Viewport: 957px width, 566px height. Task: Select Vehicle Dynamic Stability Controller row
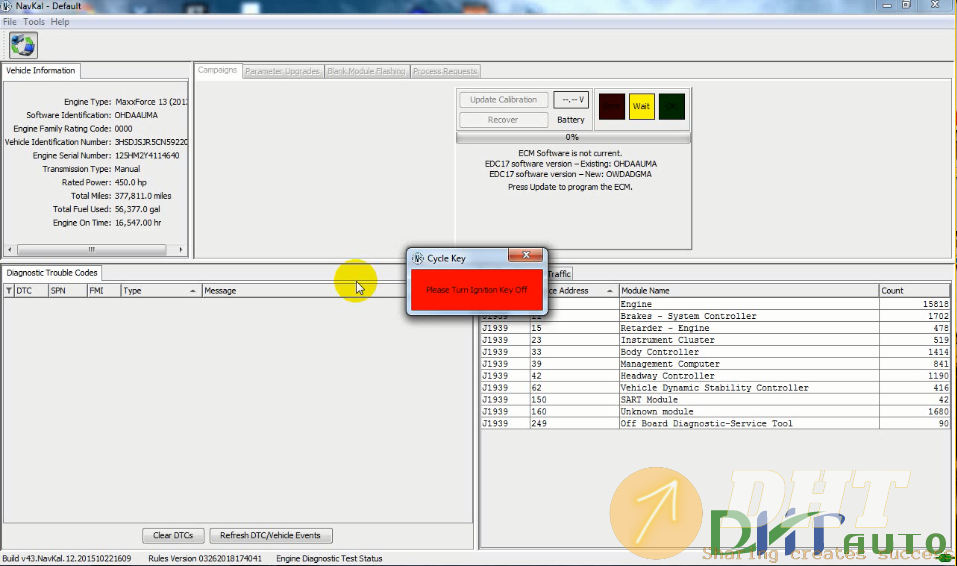[715, 388]
